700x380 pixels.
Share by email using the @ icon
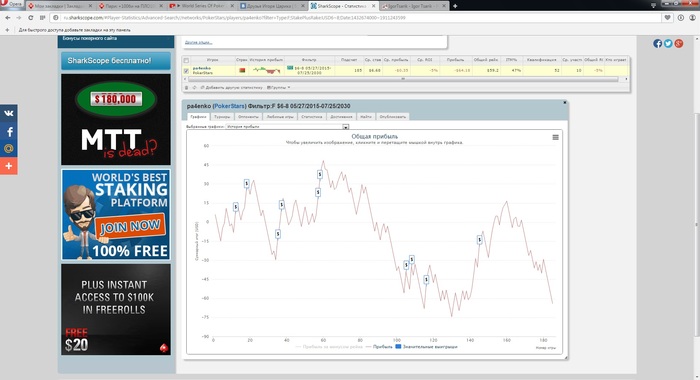click(x=8, y=148)
